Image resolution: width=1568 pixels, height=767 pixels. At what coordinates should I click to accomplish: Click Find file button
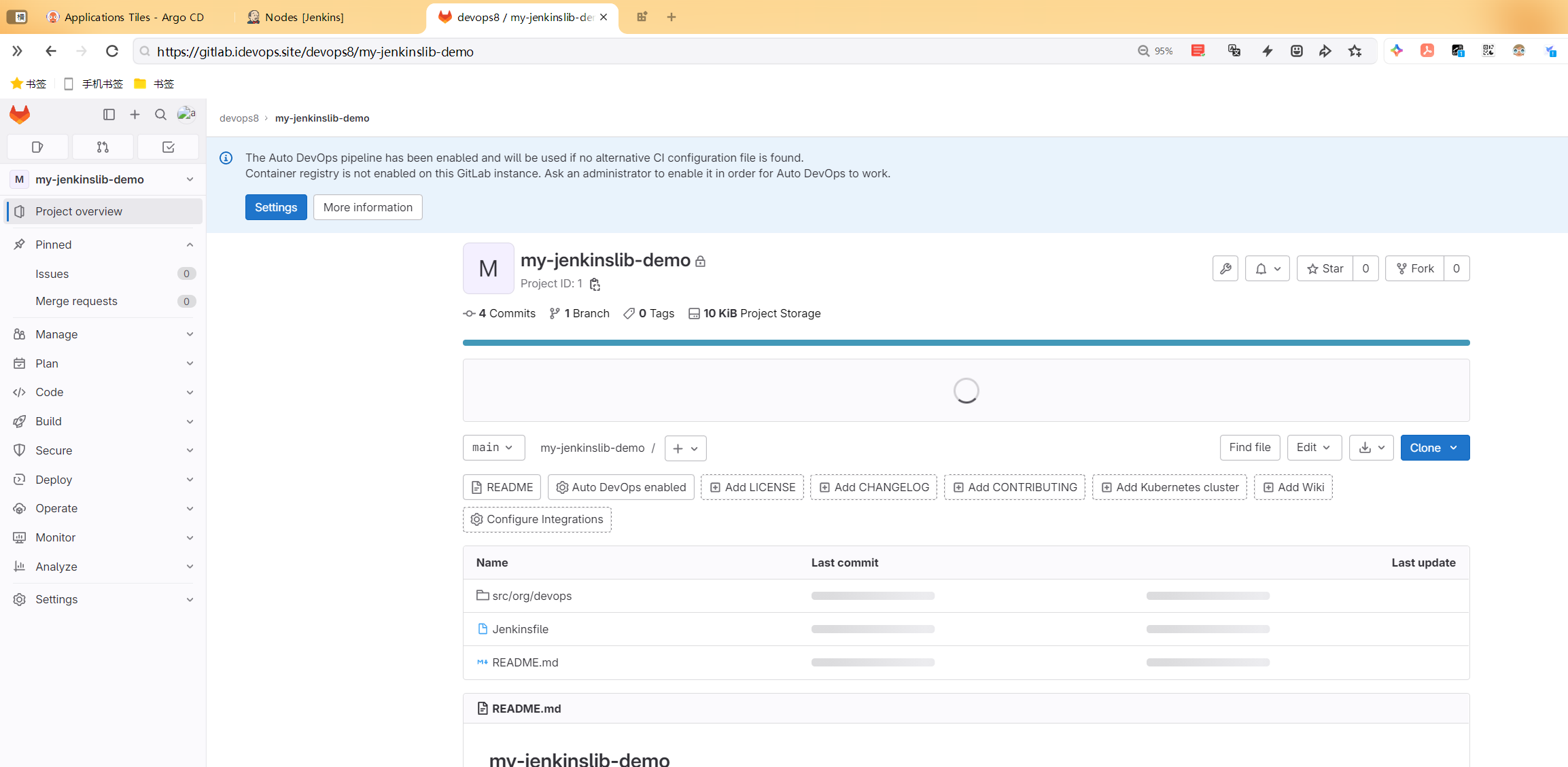[1250, 448]
